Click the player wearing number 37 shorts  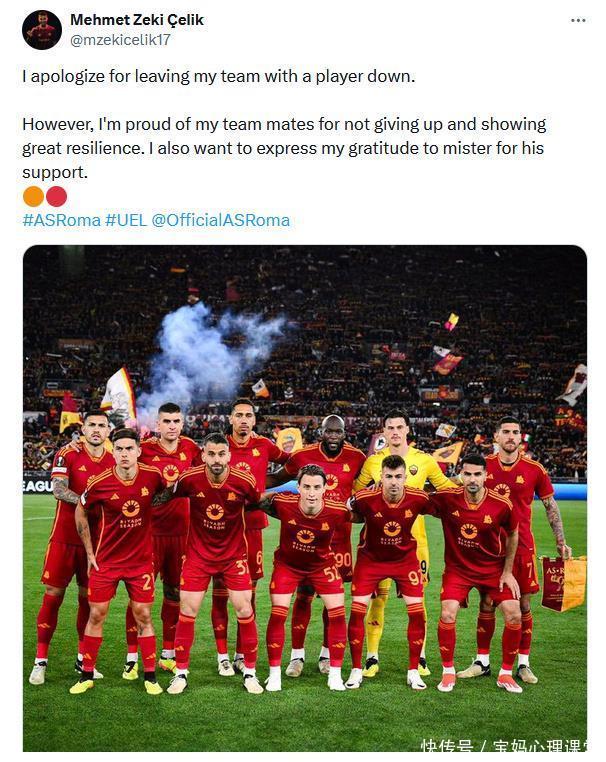pyautogui.click(x=216, y=559)
